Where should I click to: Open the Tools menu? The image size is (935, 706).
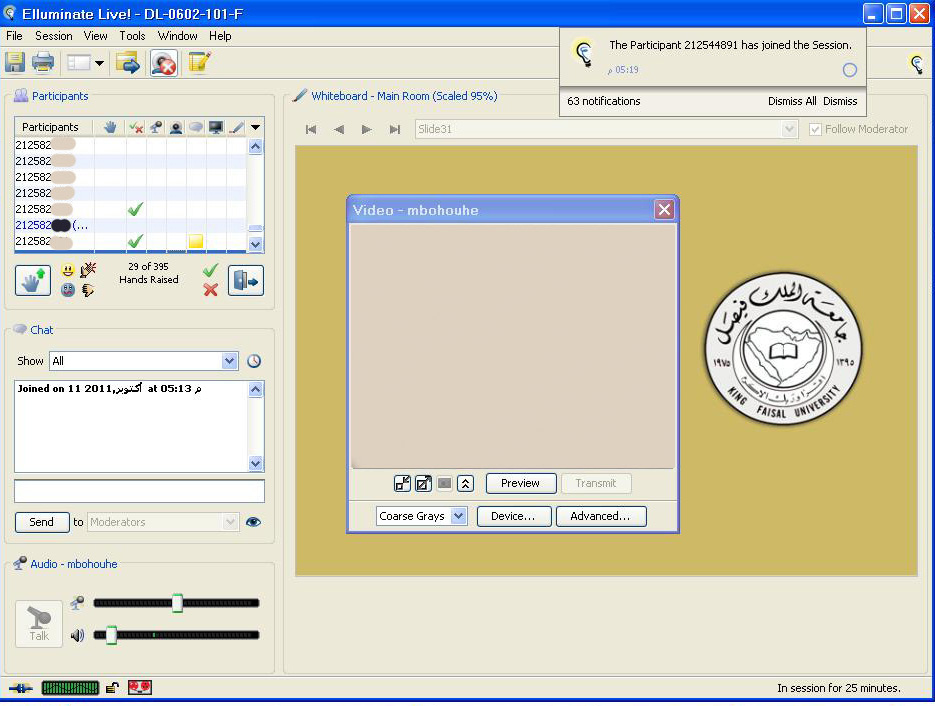[x=132, y=36]
